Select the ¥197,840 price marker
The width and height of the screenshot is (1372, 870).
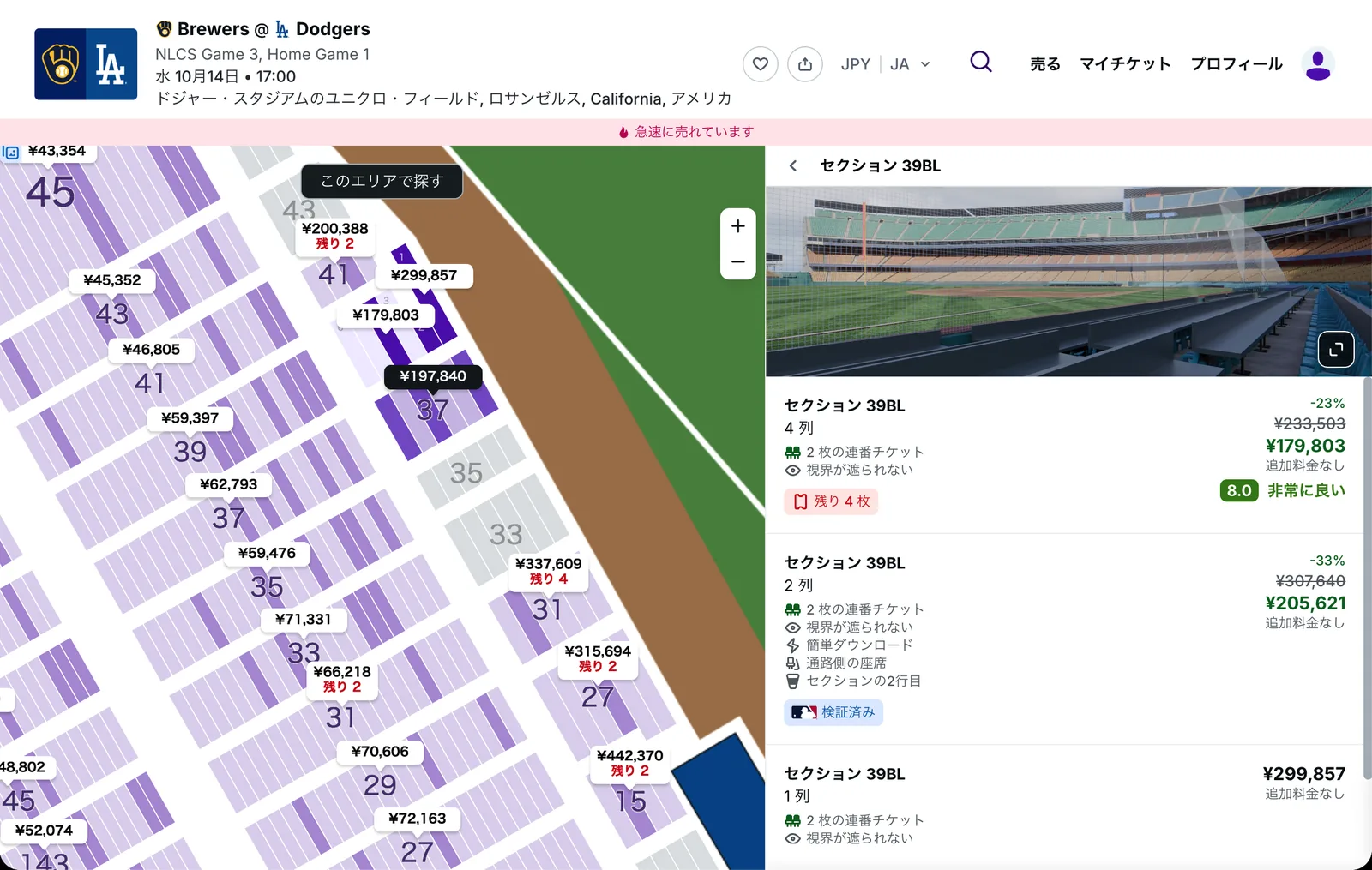[433, 376]
